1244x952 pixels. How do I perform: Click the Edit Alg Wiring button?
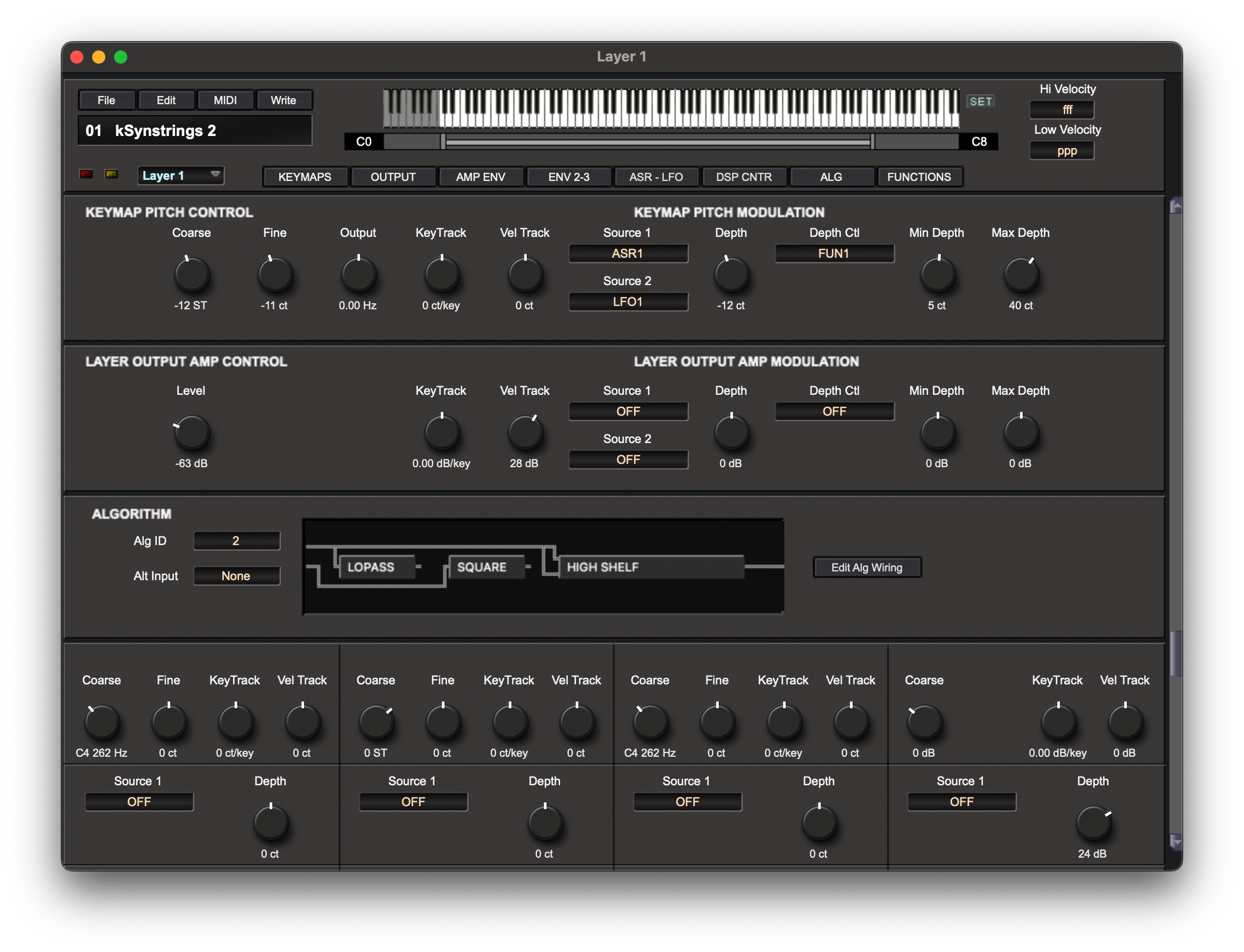click(867, 567)
